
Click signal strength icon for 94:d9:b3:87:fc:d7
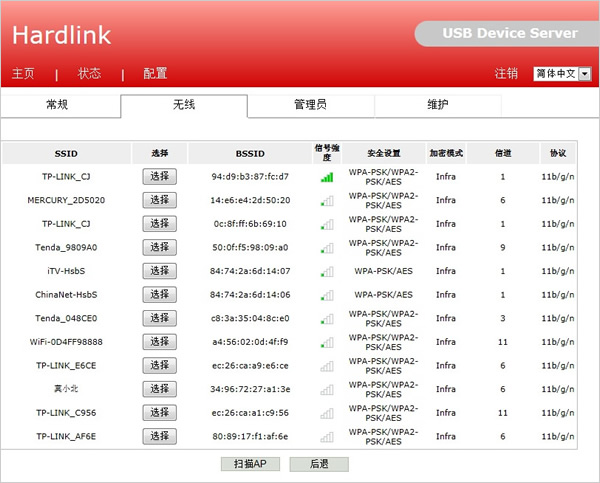click(327, 177)
